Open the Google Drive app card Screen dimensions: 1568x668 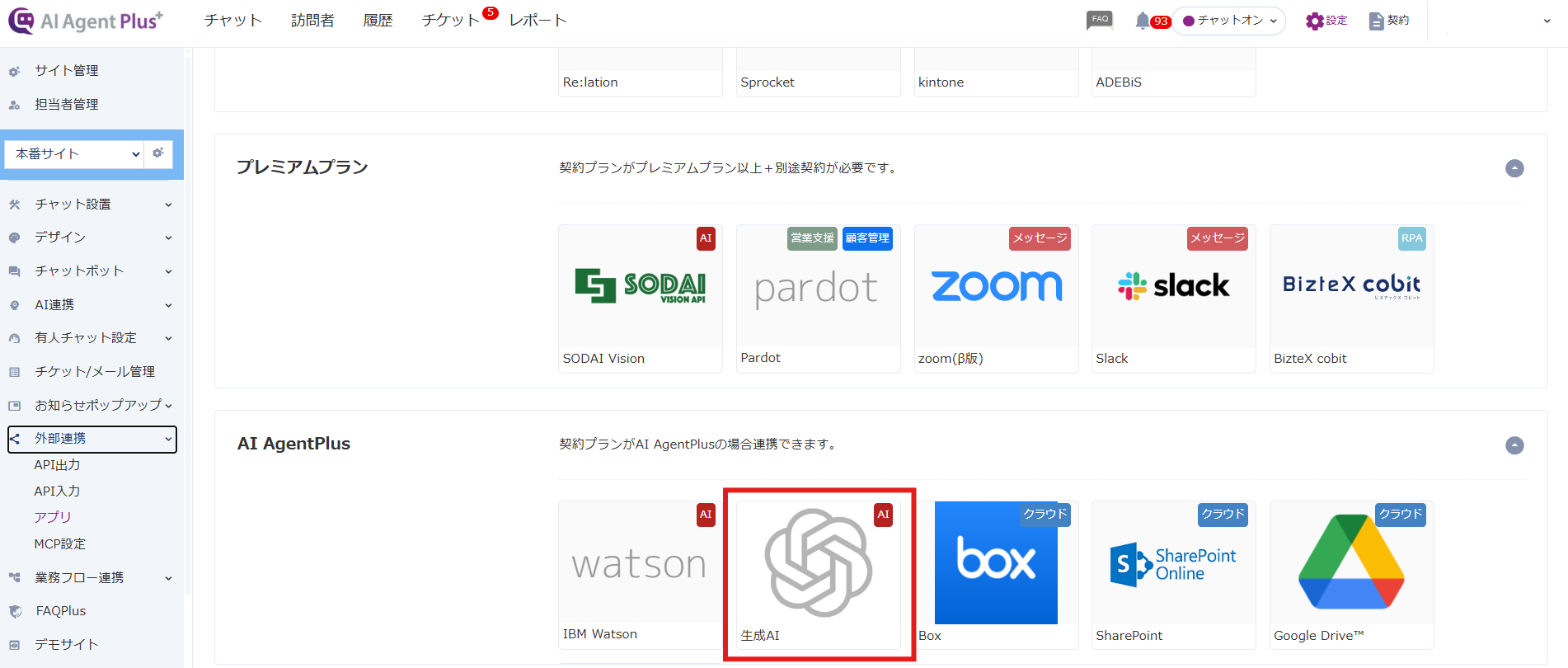(x=1351, y=575)
